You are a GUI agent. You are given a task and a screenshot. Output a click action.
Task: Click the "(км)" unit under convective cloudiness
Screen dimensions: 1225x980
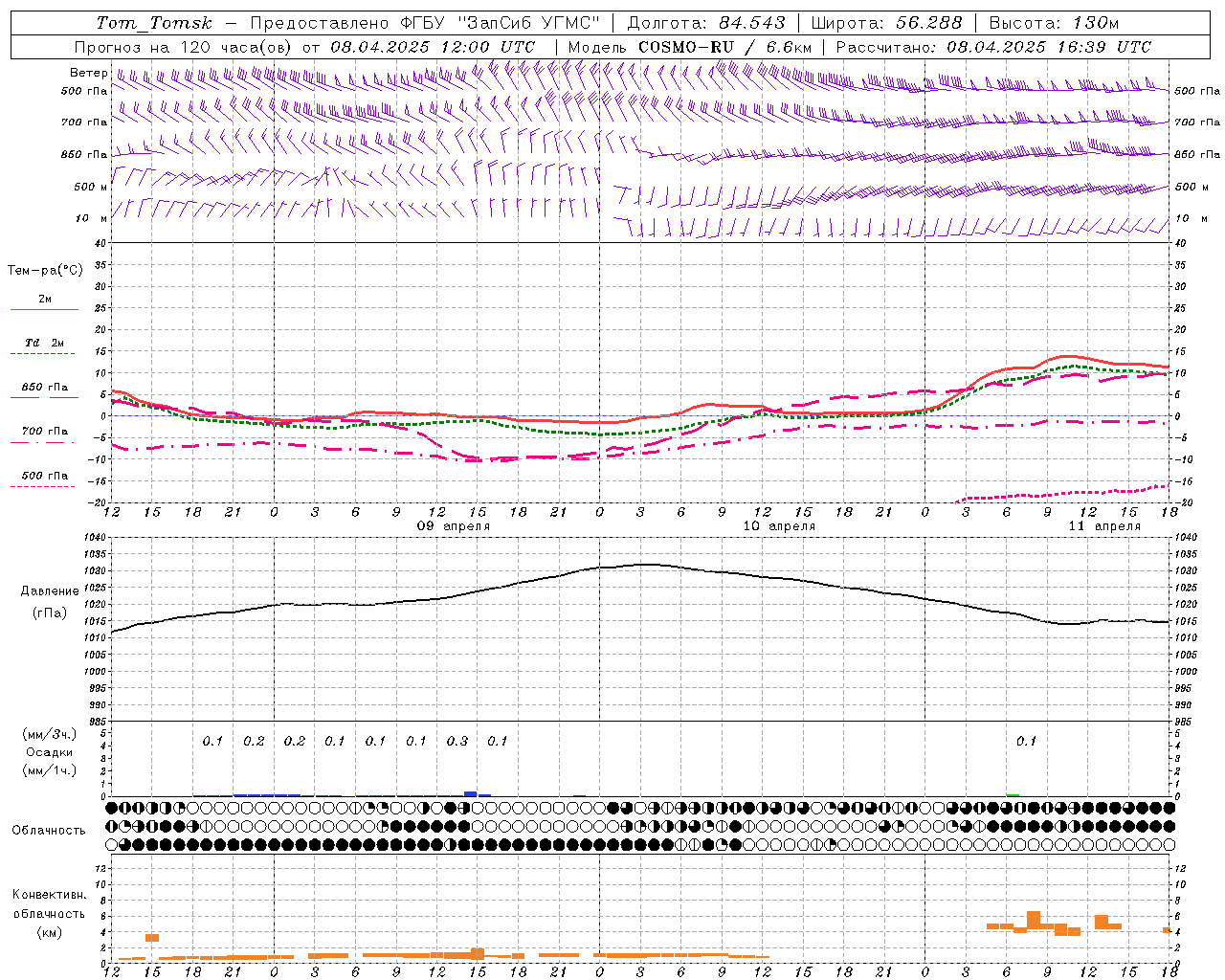[50, 932]
